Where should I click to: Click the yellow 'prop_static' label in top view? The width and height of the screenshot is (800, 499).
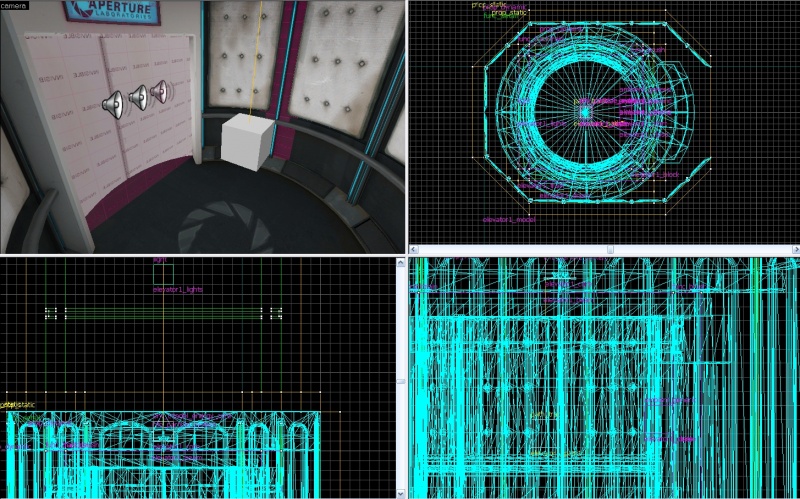click(509, 13)
